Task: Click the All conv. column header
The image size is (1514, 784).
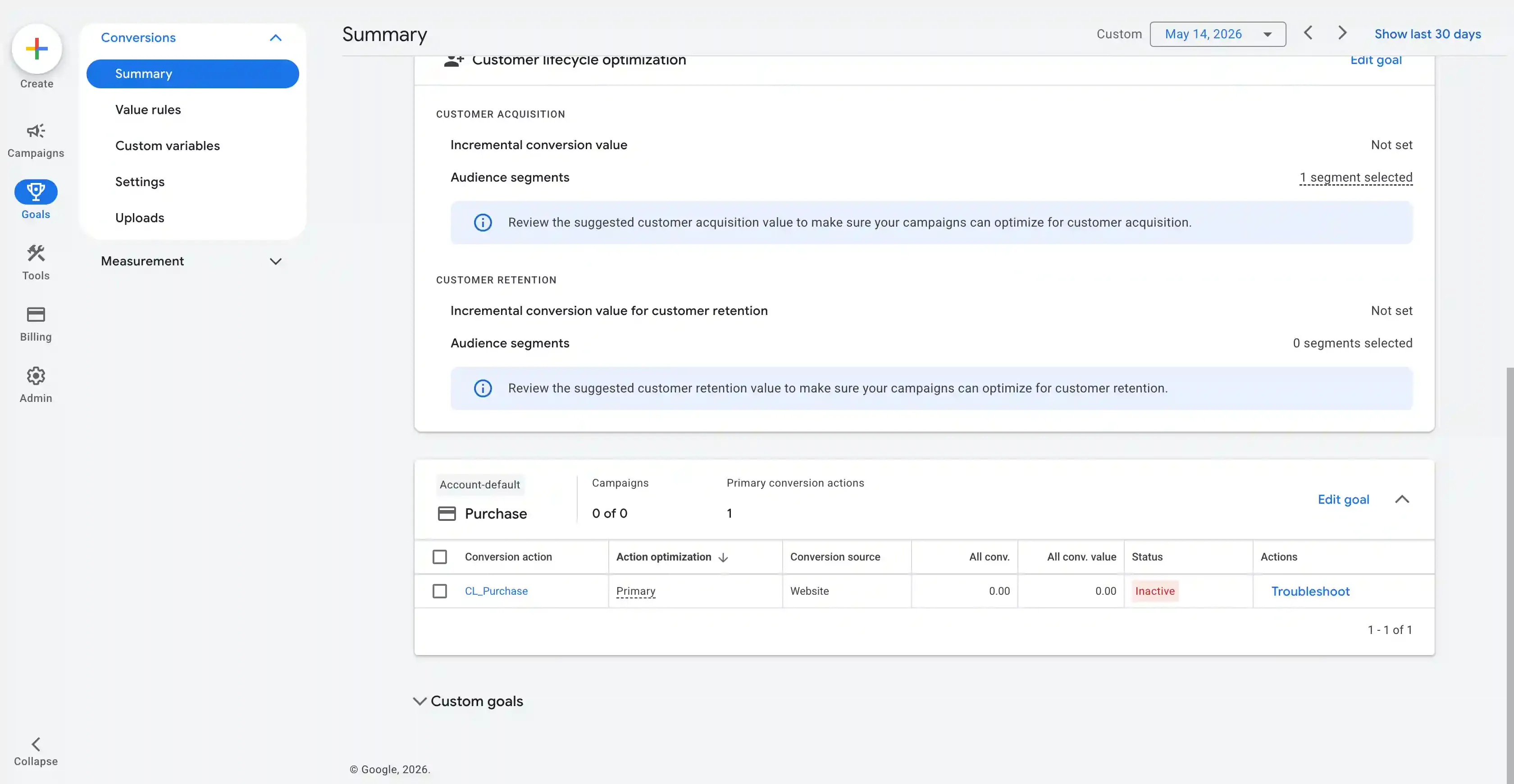Action: (989, 557)
